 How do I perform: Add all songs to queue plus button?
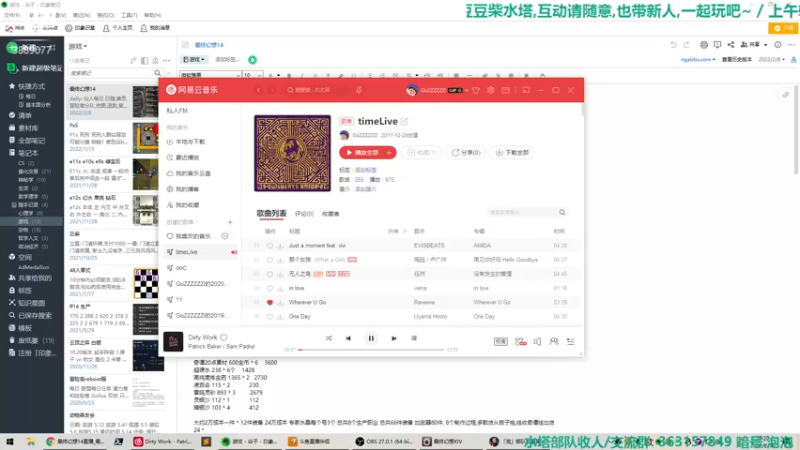389,153
